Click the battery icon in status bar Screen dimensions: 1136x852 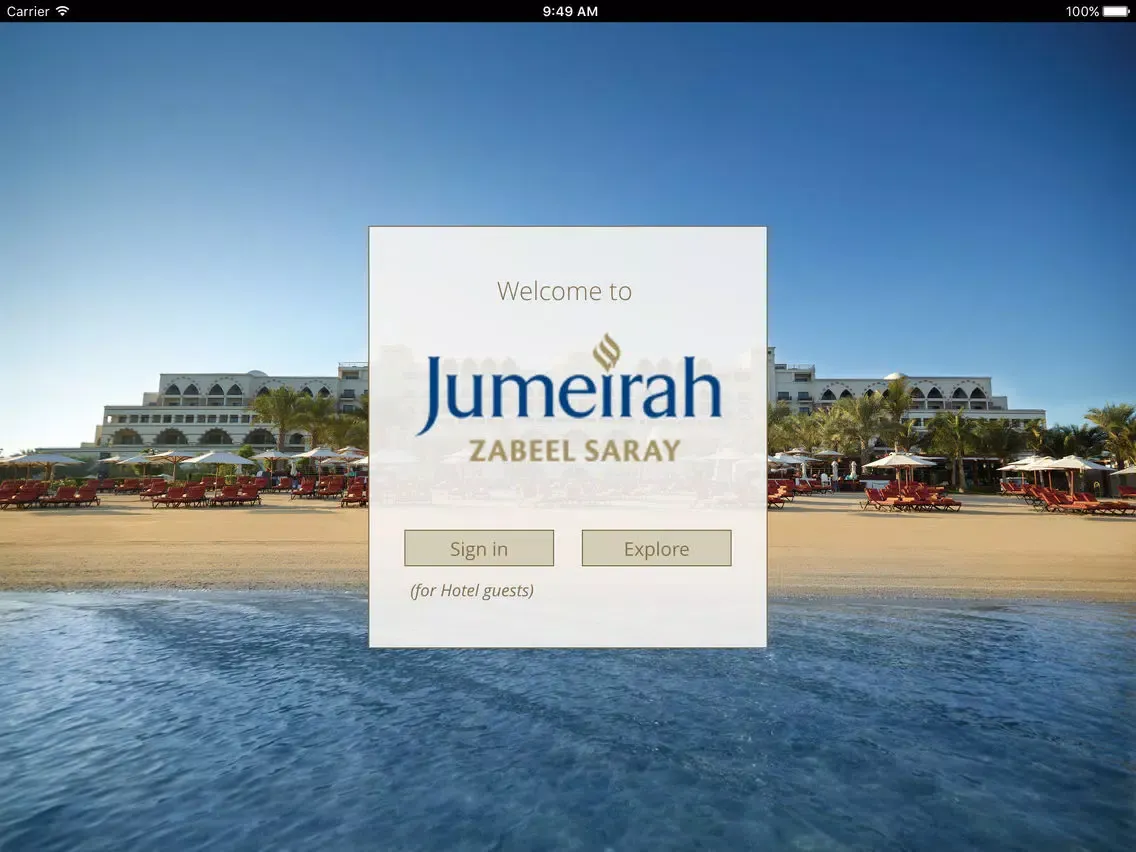1116,11
